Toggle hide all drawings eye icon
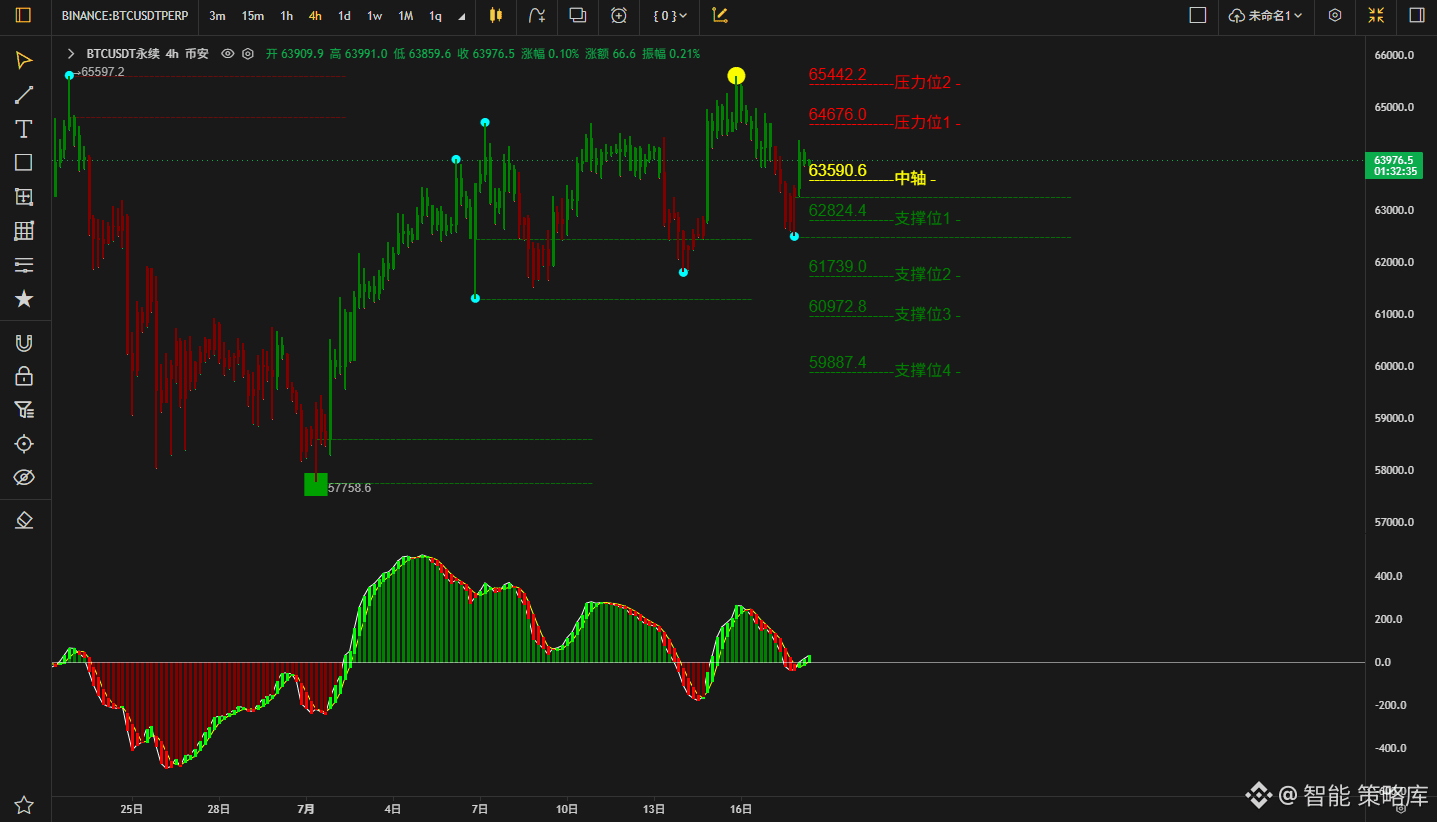The height and width of the screenshot is (822, 1437). [24, 477]
